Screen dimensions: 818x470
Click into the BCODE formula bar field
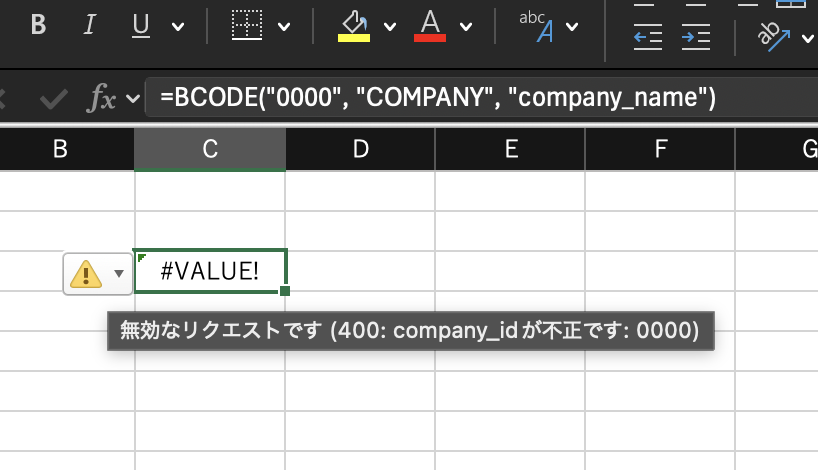(440, 98)
